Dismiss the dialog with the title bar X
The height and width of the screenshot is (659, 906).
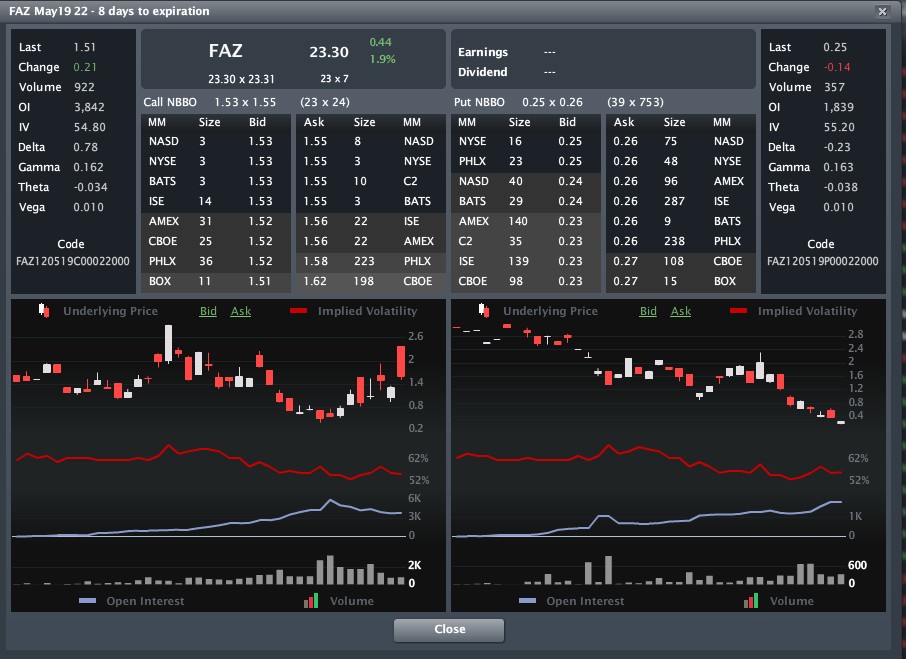pyautogui.click(x=881, y=11)
